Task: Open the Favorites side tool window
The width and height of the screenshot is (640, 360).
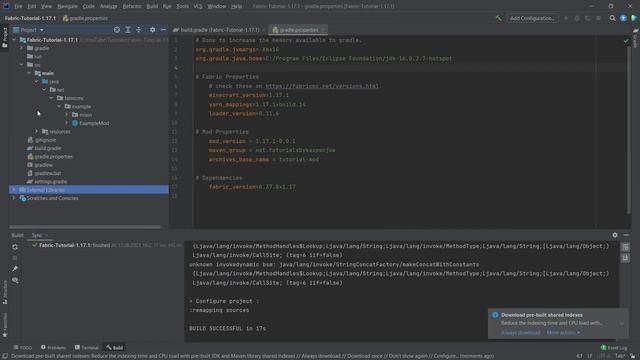Action: (4, 325)
